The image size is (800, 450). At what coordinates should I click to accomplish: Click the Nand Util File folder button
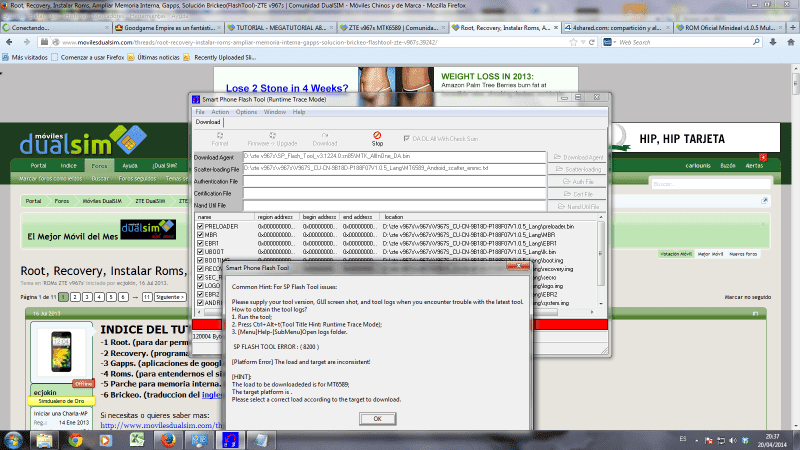click(577, 206)
